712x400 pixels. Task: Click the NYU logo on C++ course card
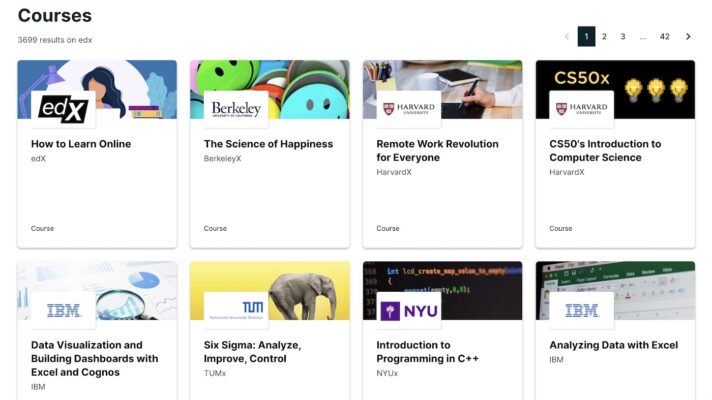pyautogui.click(x=408, y=311)
